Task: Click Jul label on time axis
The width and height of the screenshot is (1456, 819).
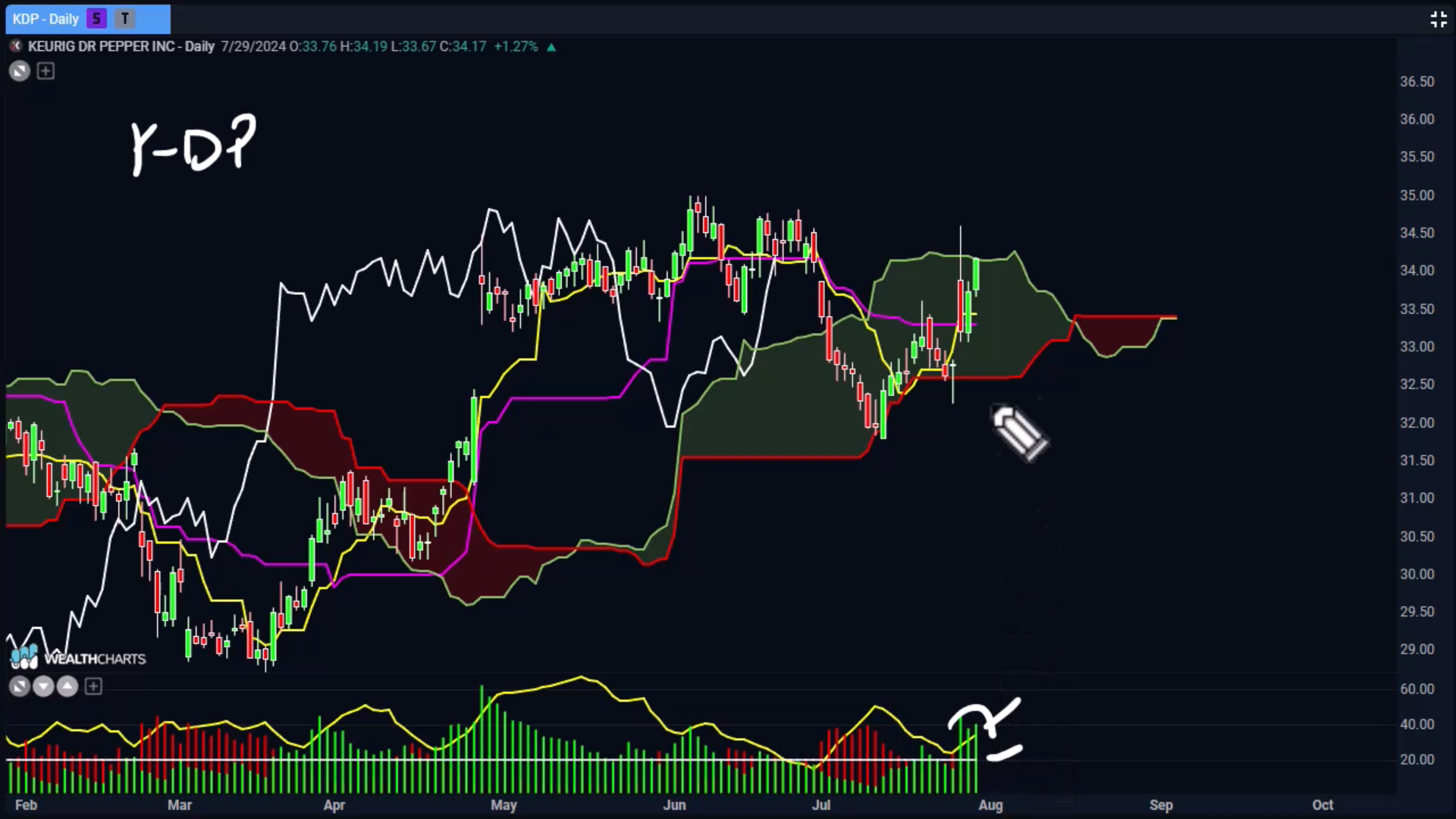Action: (821, 805)
